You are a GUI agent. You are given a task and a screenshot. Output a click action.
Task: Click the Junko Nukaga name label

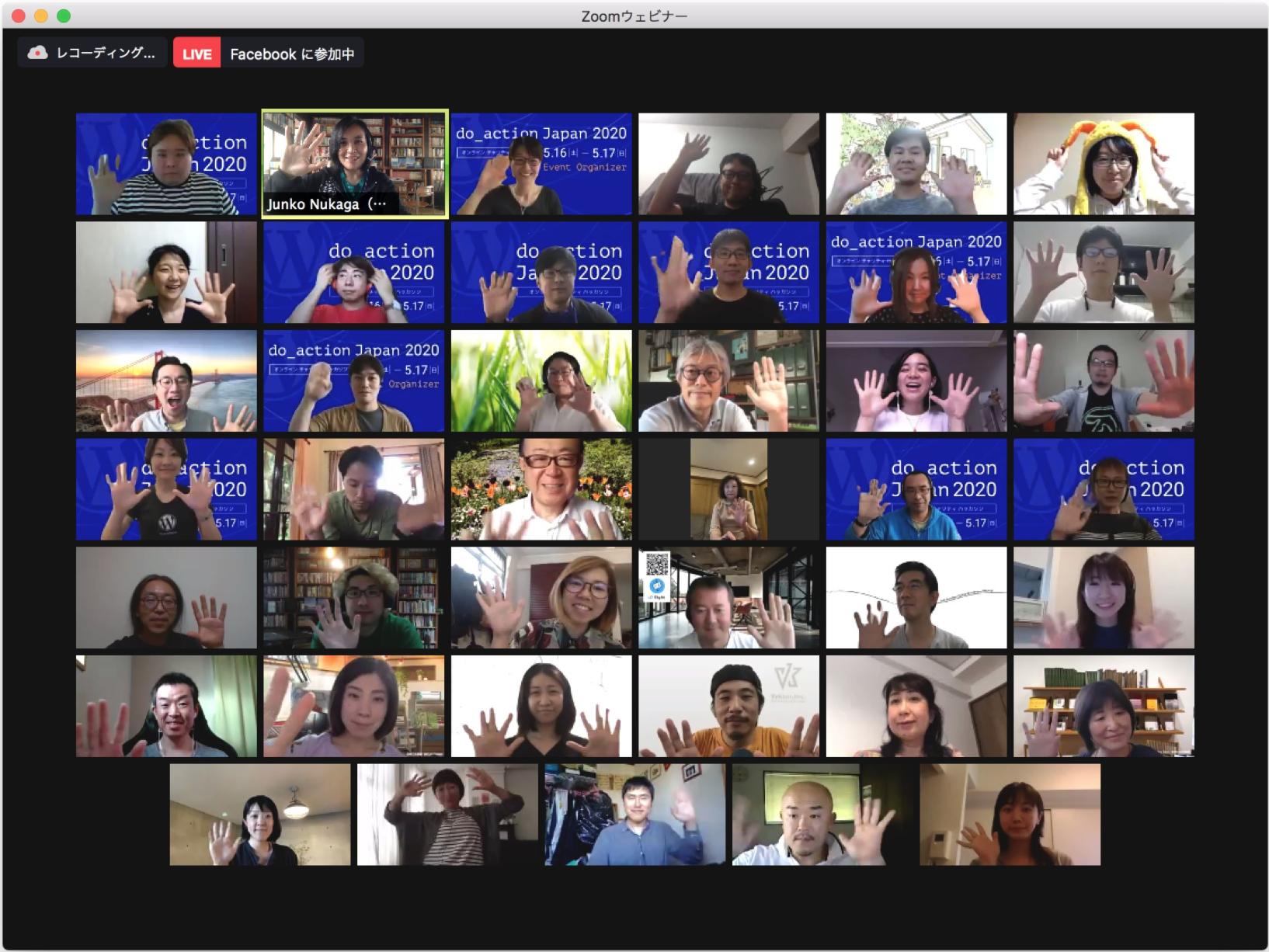[x=326, y=204]
